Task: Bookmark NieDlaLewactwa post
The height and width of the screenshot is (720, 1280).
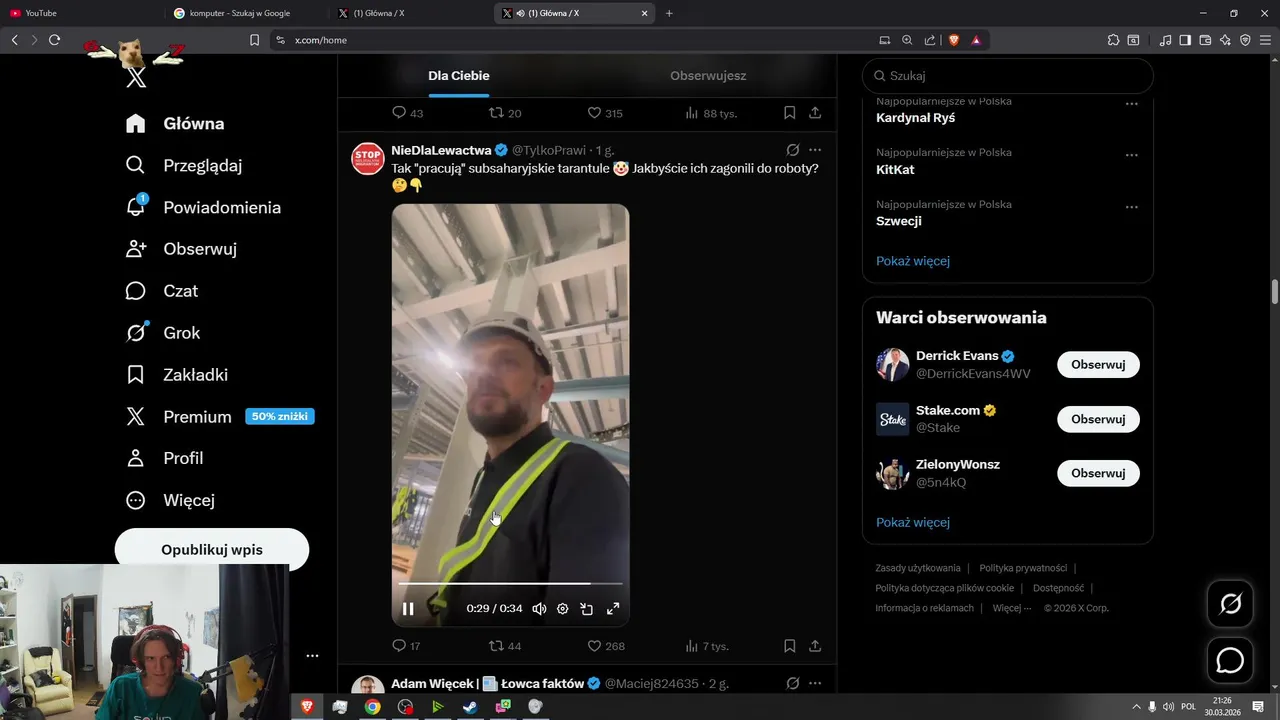Action: point(789,646)
